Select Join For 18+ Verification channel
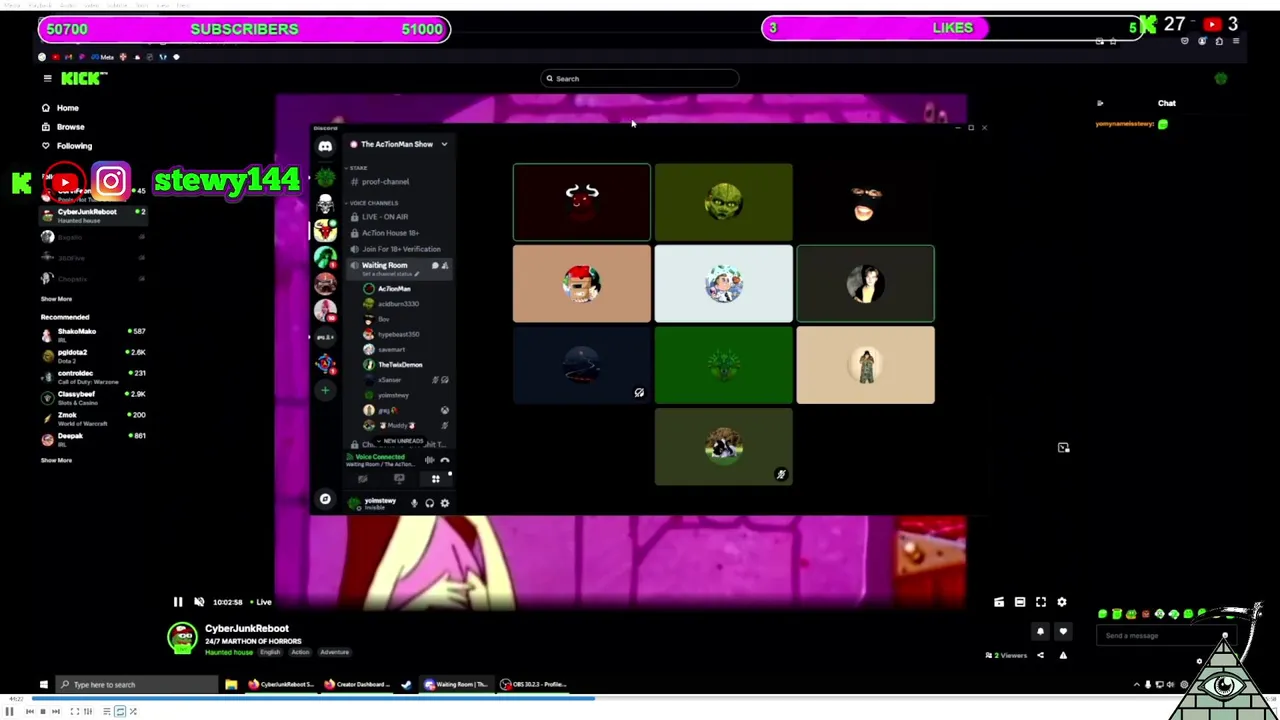Viewport: 1280px width, 720px height. (400, 249)
